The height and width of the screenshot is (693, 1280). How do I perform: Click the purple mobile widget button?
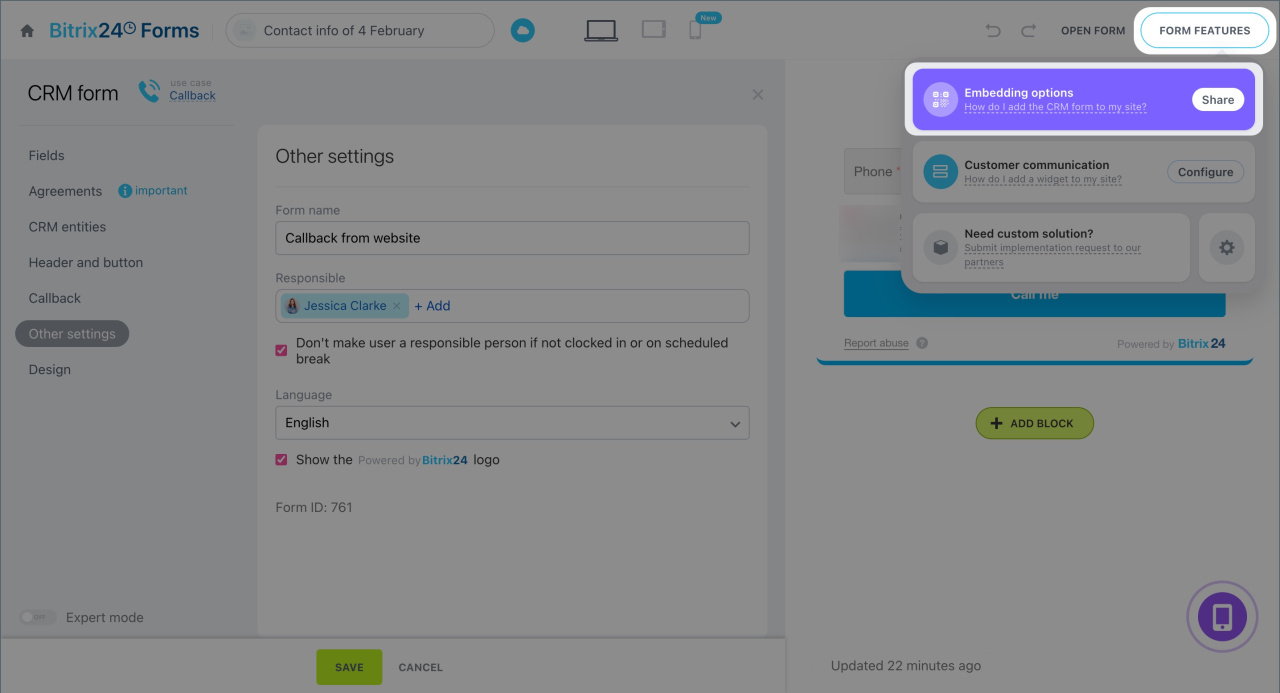tap(1221, 617)
